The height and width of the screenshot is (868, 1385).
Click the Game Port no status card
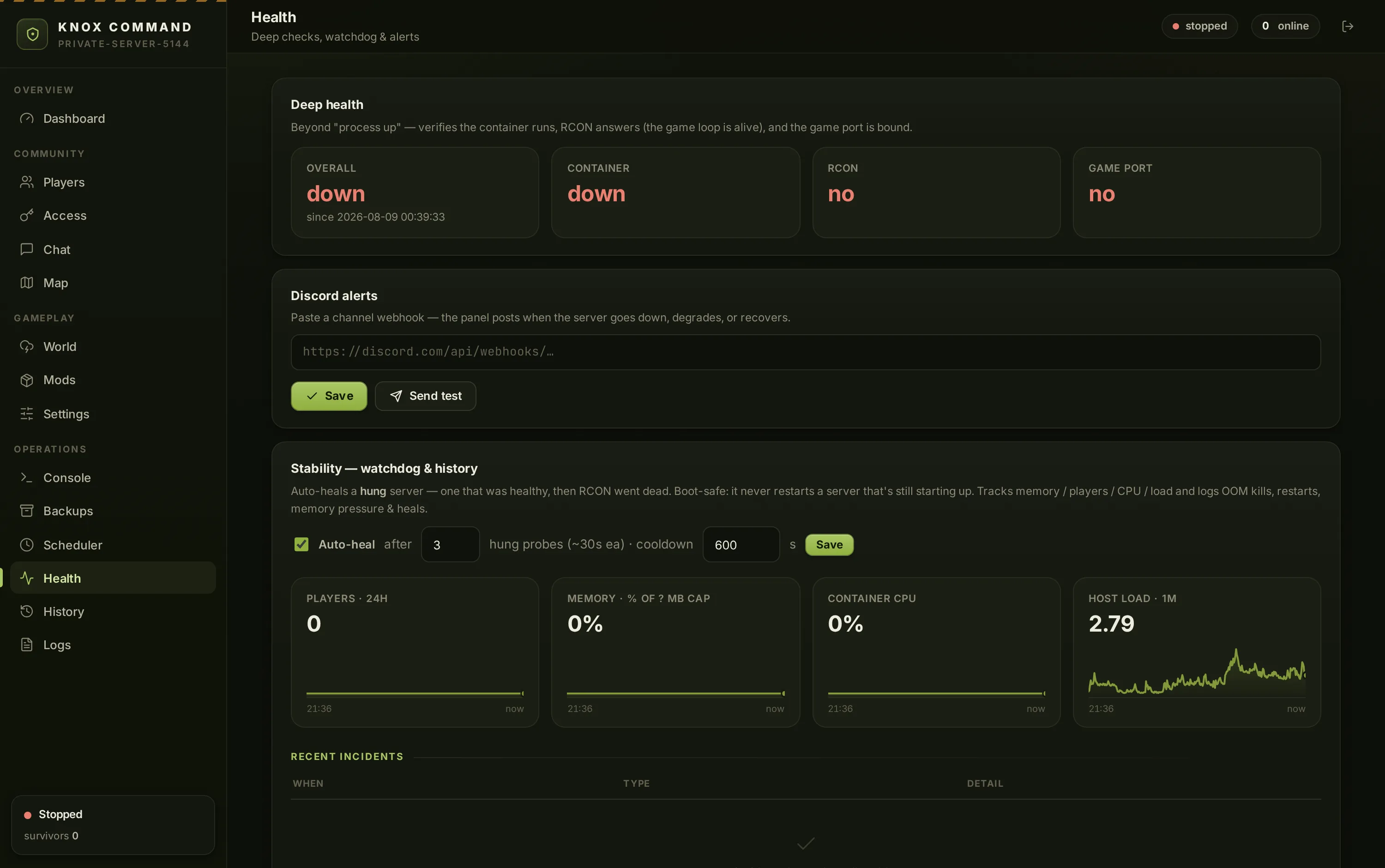click(x=1196, y=193)
